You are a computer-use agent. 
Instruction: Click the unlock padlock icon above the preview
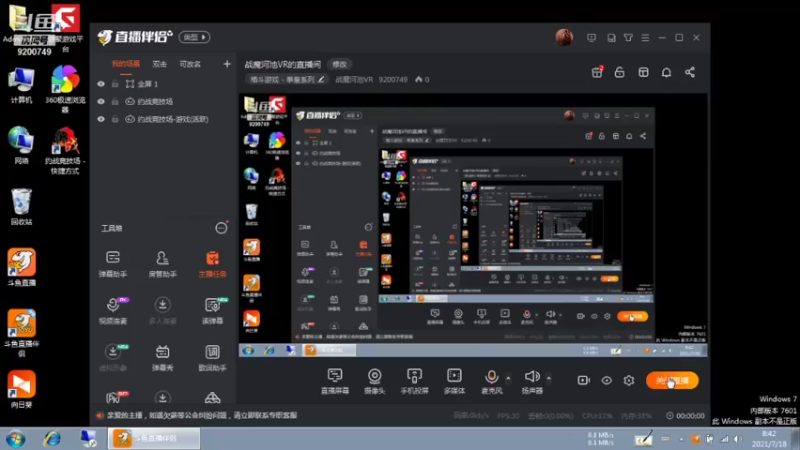[619, 72]
